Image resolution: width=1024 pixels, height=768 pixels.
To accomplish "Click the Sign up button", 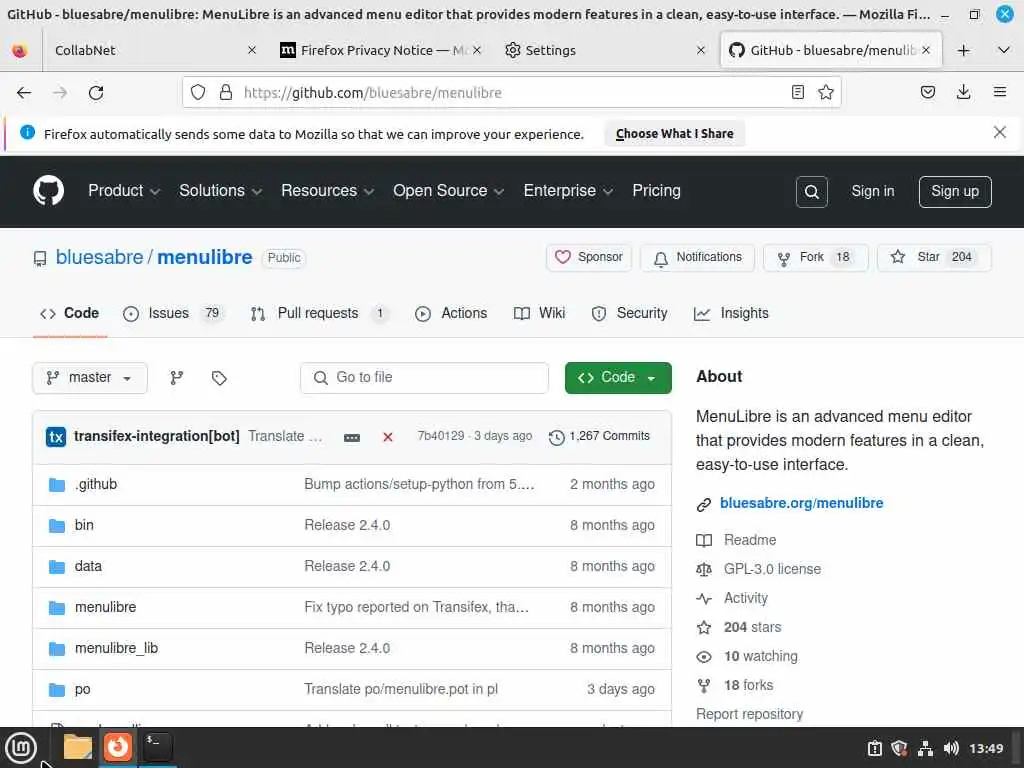I will click(x=955, y=191).
